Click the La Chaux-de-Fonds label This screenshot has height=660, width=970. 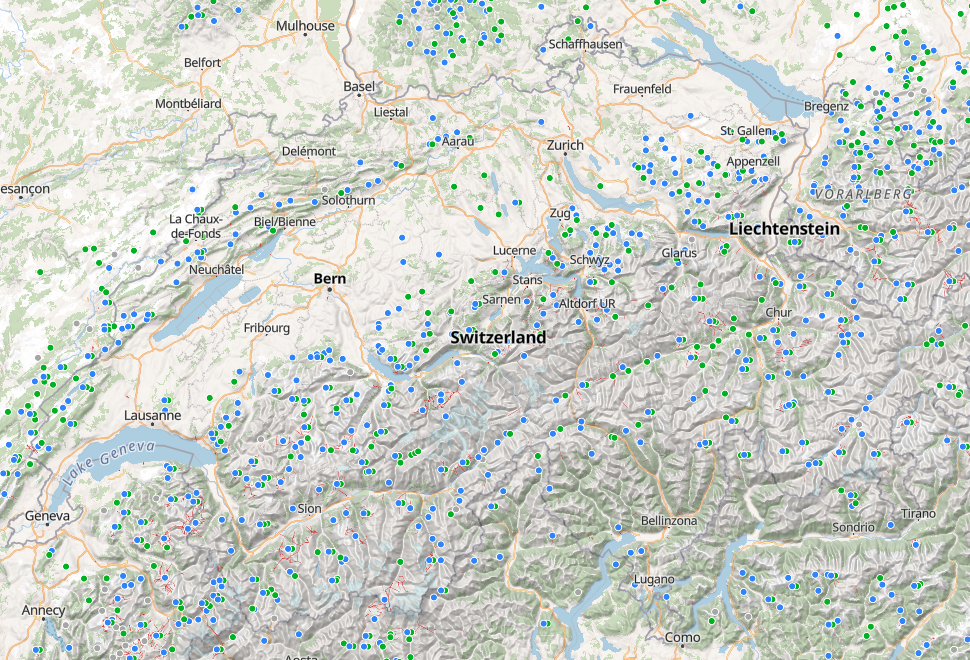pos(195,226)
